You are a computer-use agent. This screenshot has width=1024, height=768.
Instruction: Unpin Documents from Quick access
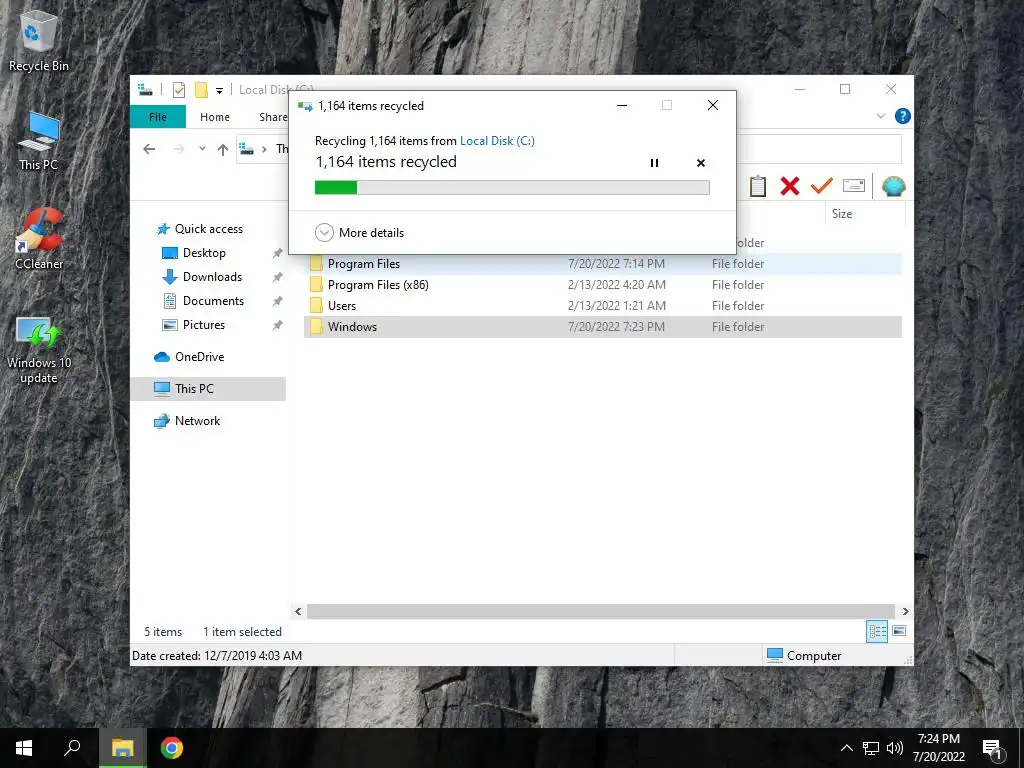tap(278, 301)
